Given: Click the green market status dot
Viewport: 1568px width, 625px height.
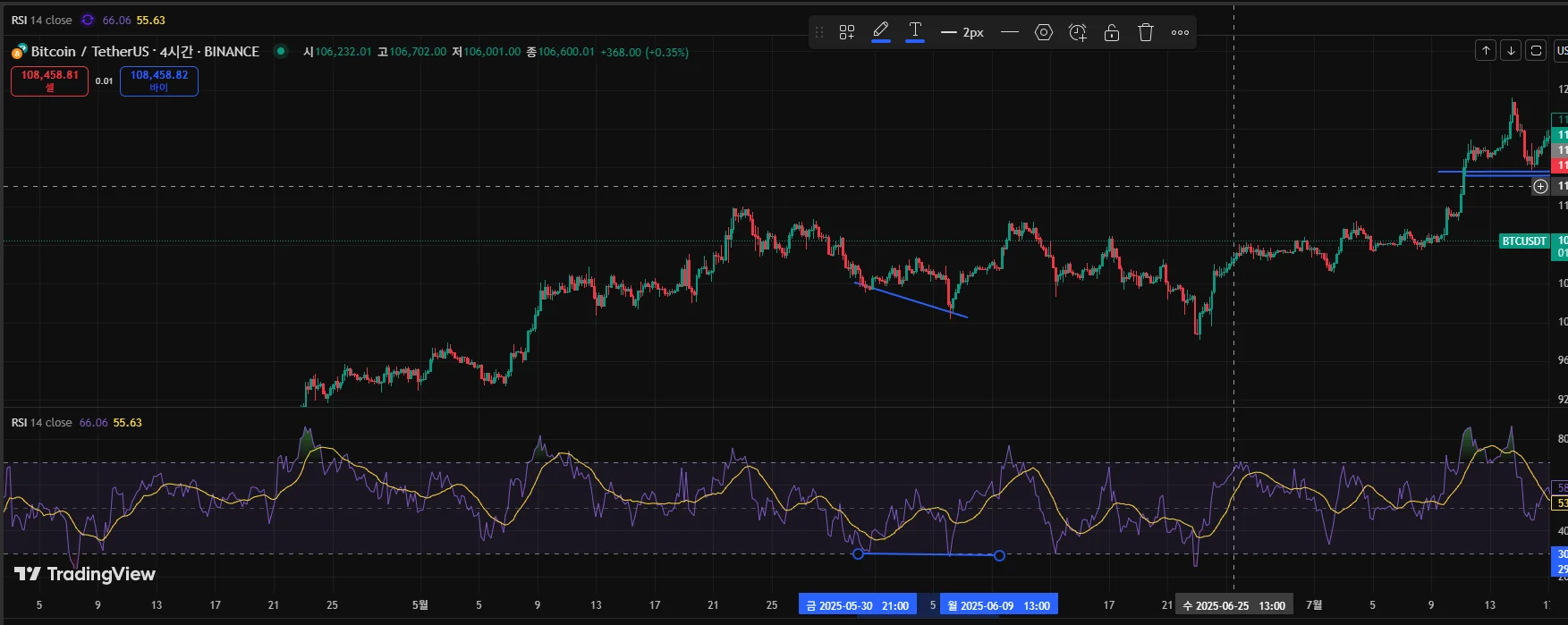Looking at the screenshot, I should tap(281, 51).
